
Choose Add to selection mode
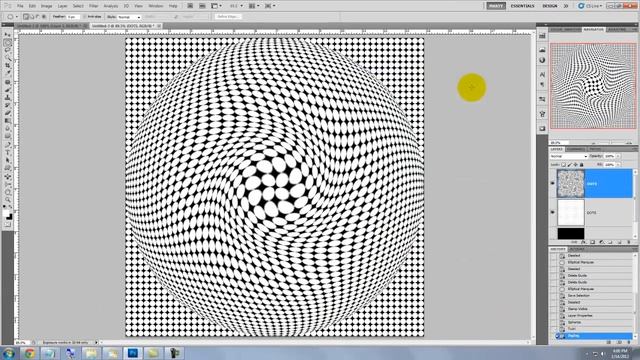[32, 17]
